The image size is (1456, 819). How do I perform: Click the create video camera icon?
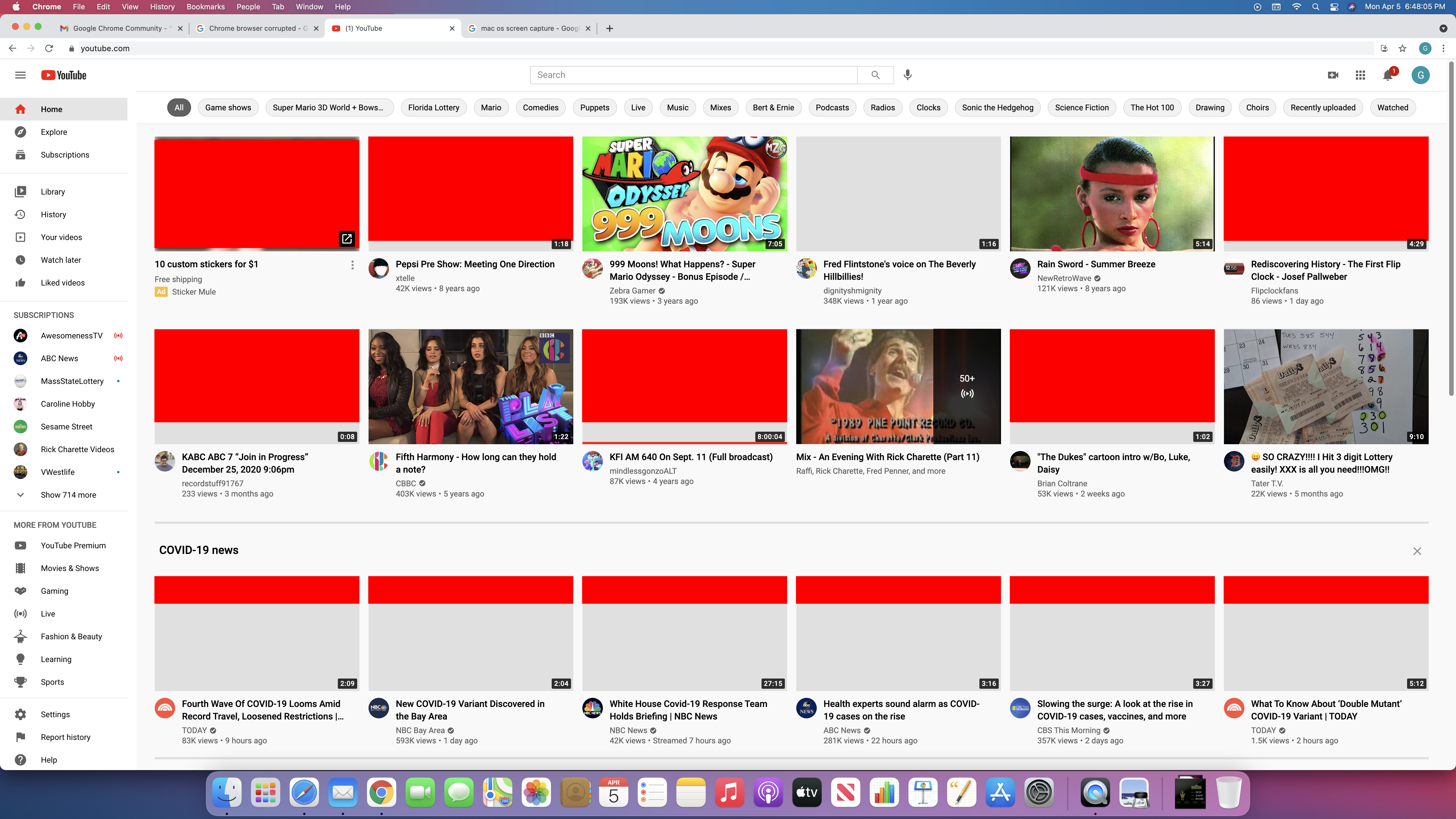pos(1333,75)
